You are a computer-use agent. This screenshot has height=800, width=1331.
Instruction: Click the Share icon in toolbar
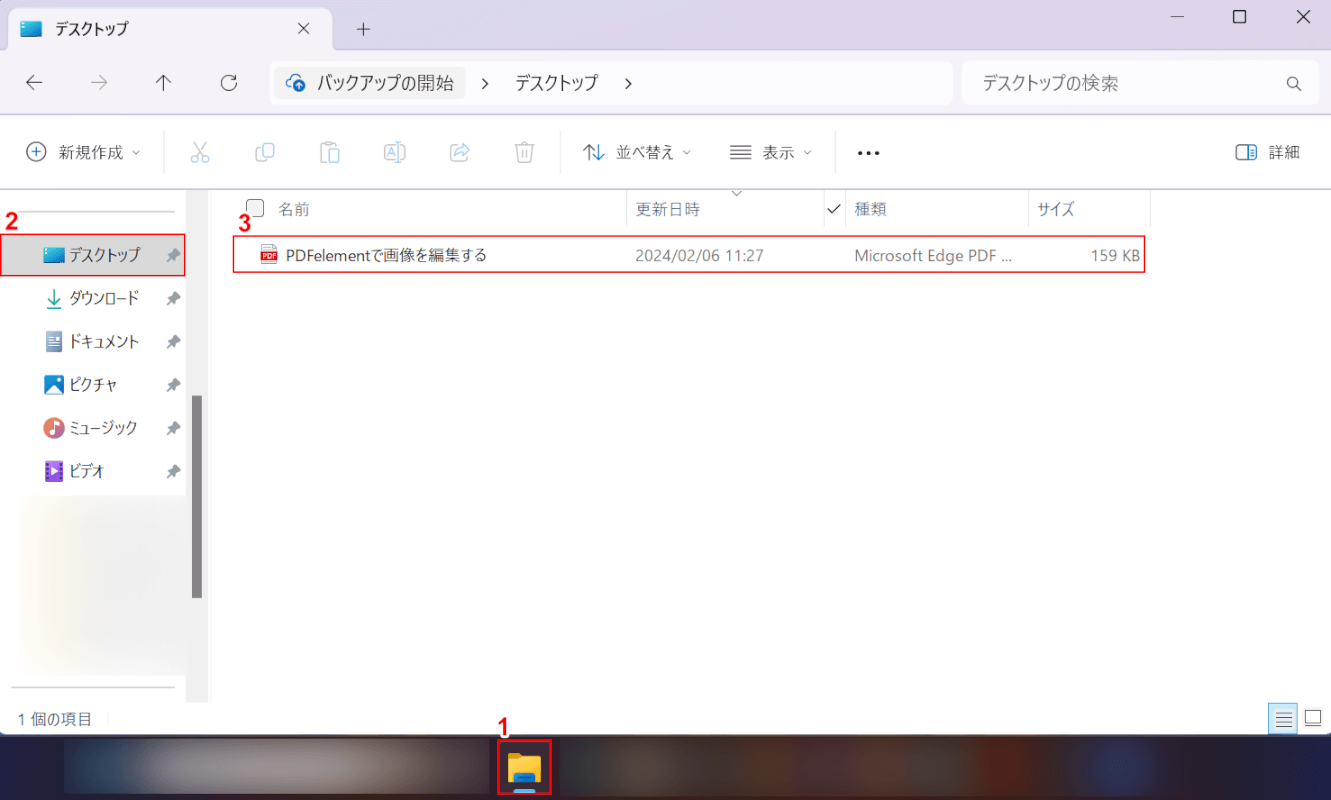[x=460, y=152]
